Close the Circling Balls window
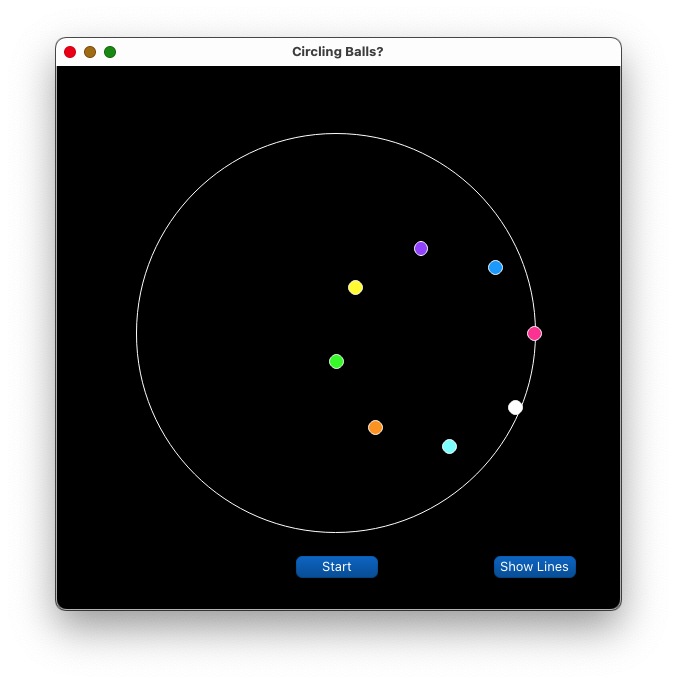The image size is (677, 684). pos(70,52)
